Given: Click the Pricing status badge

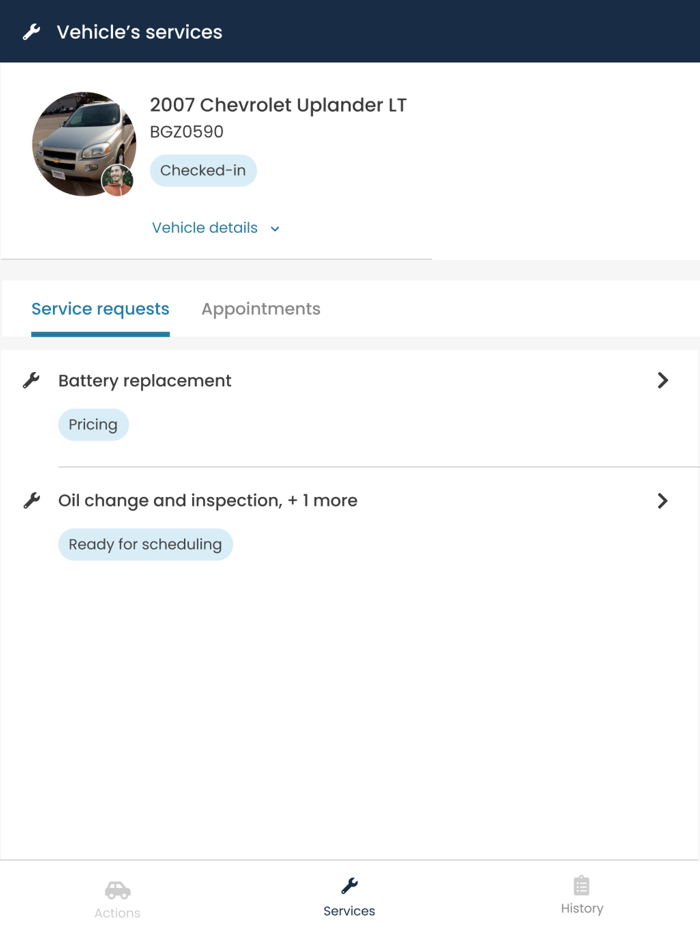Looking at the screenshot, I should pyautogui.click(x=93, y=425).
